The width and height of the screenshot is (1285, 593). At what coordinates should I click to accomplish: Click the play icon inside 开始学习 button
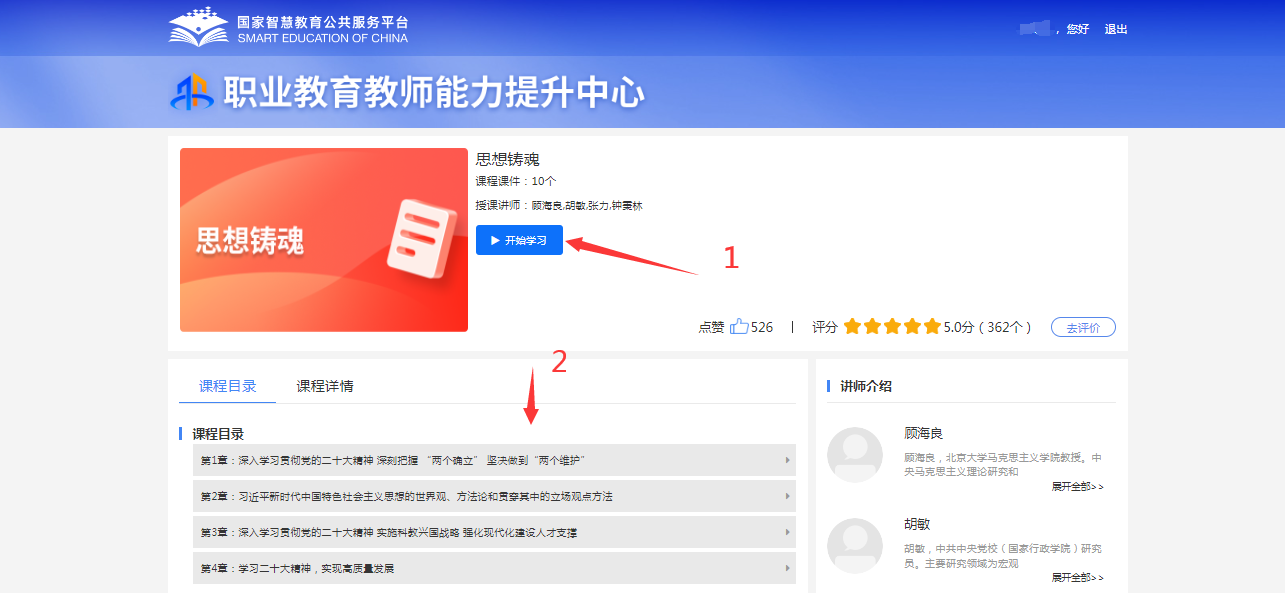497,240
